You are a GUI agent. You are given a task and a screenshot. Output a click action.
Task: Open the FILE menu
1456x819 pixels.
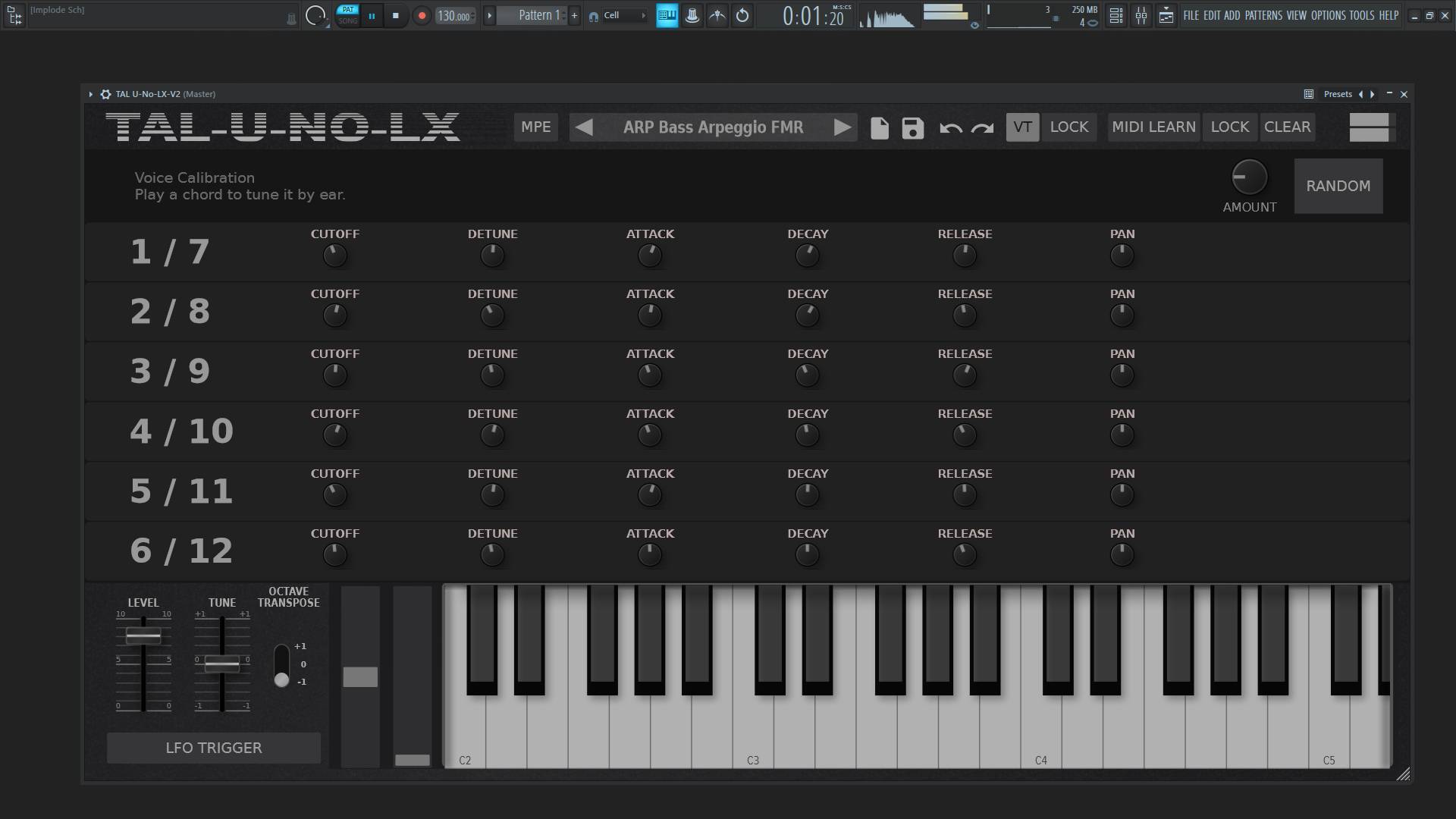[x=1191, y=15]
